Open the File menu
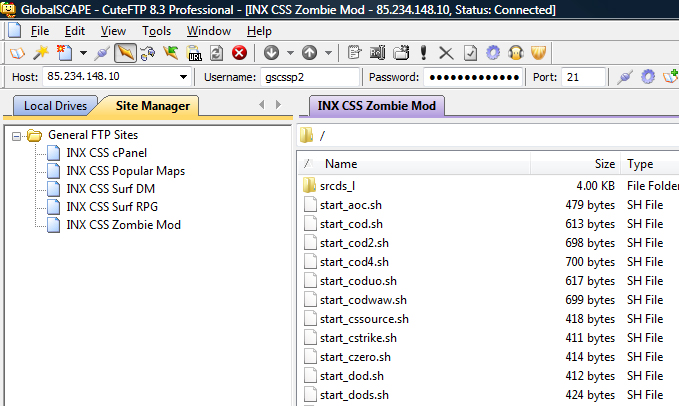The width and height of the screenshot is (679, 406). pos(40,31)
